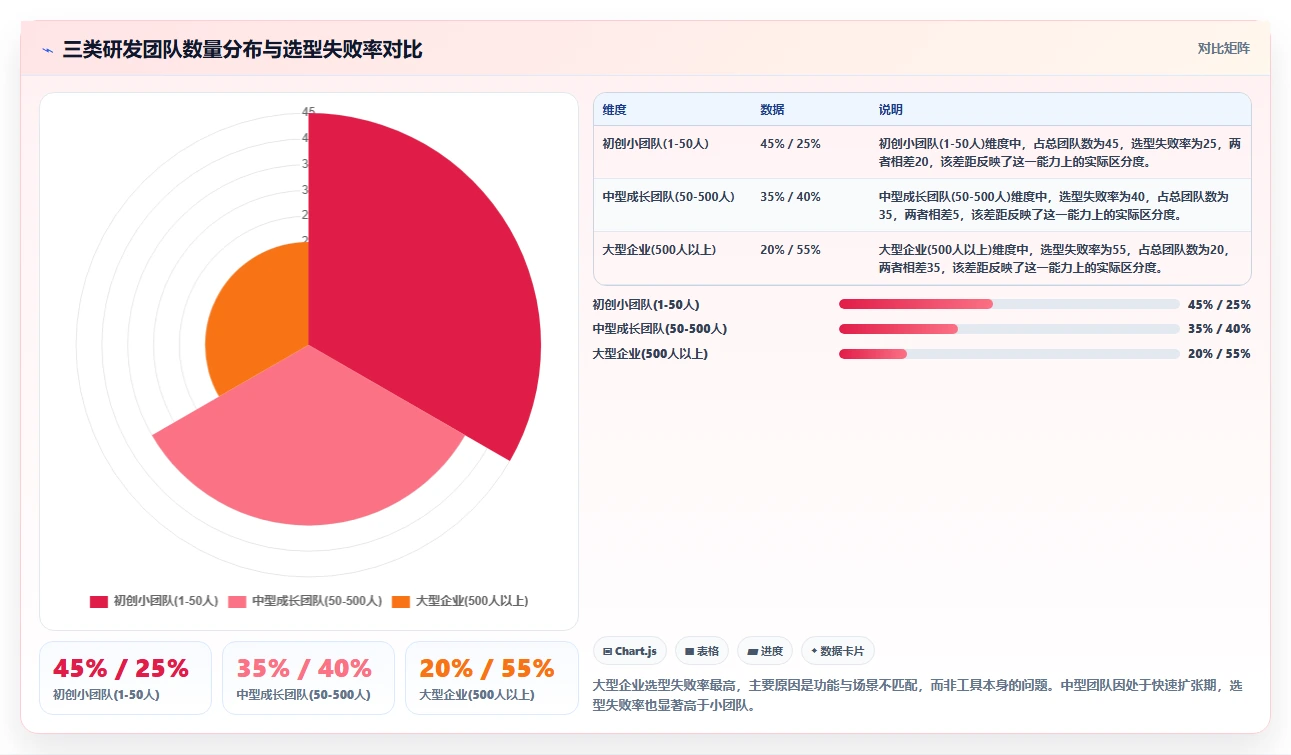This screenshot has width=1291, height=755.
Task: Select the Chart.js tag chip
Action: [630, 651]
